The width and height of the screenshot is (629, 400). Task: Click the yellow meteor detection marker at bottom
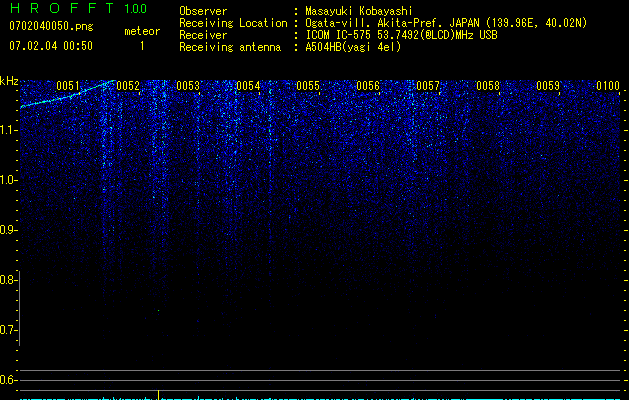(159, 394)
